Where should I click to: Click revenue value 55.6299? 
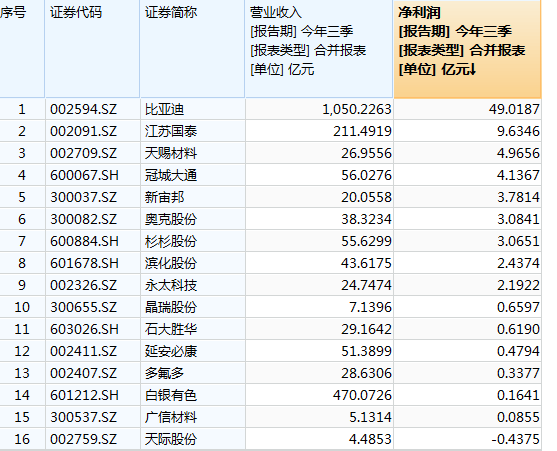366,241
